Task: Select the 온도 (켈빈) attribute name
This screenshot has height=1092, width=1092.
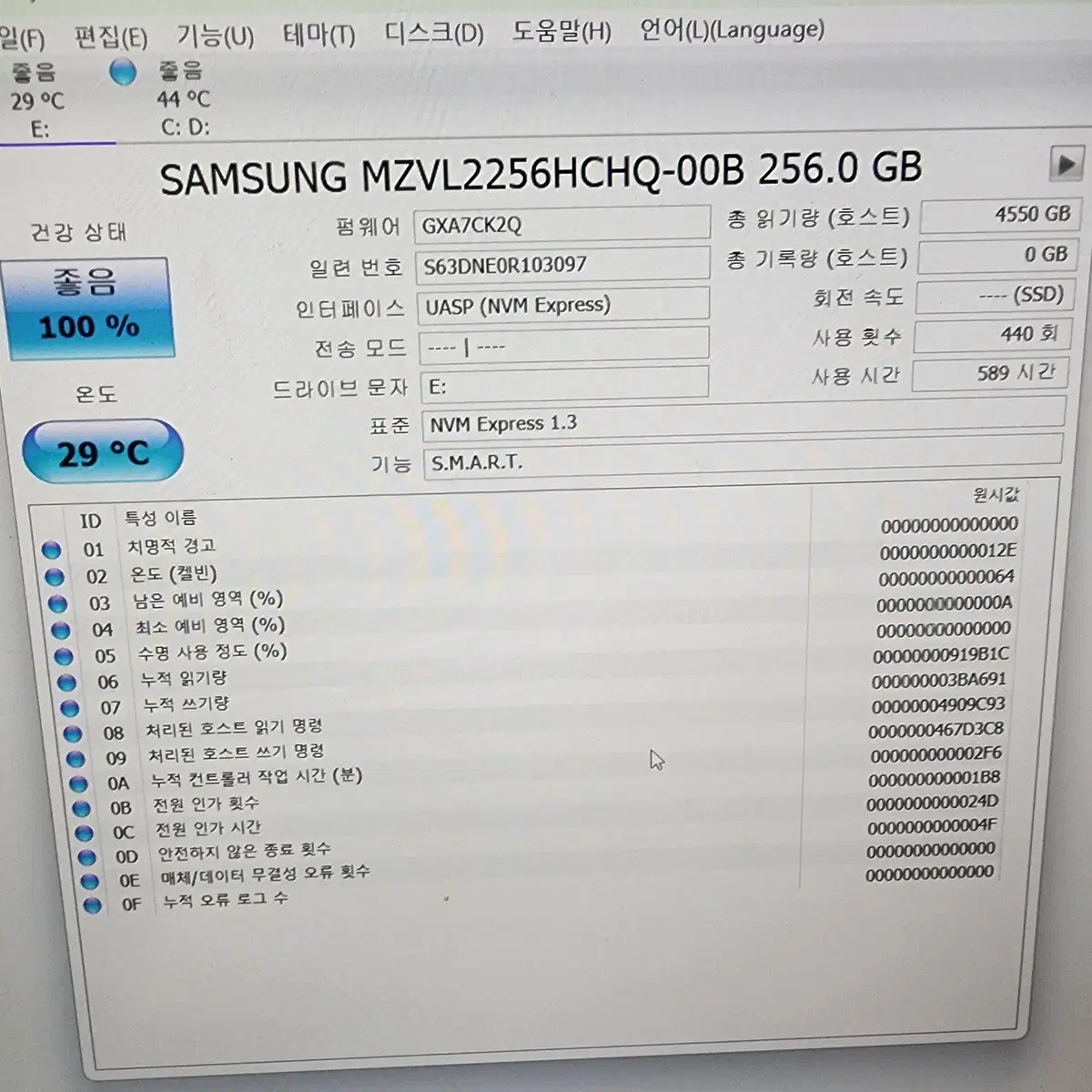Action: click(174, 573)
